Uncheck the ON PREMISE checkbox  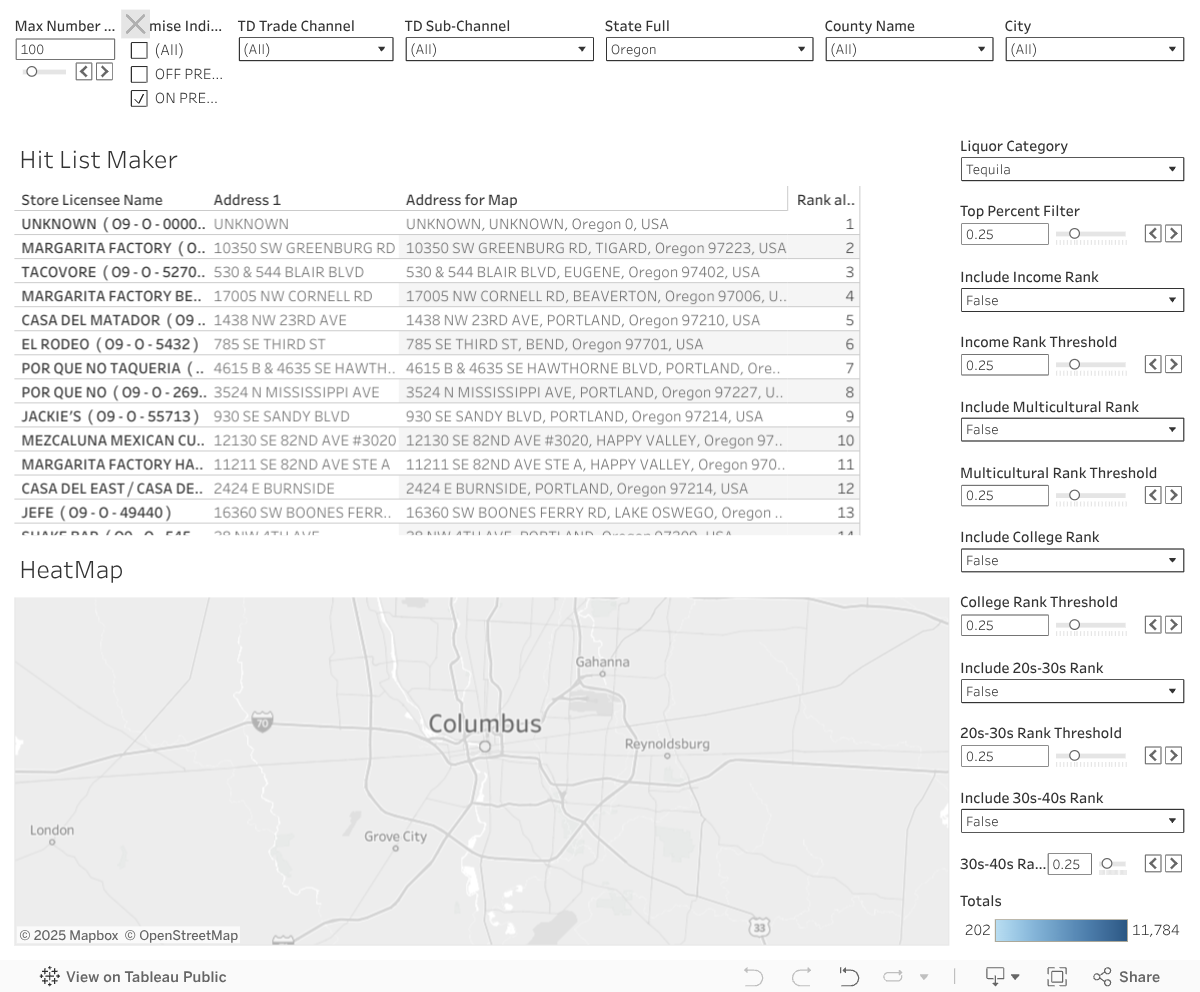point(139,98)
